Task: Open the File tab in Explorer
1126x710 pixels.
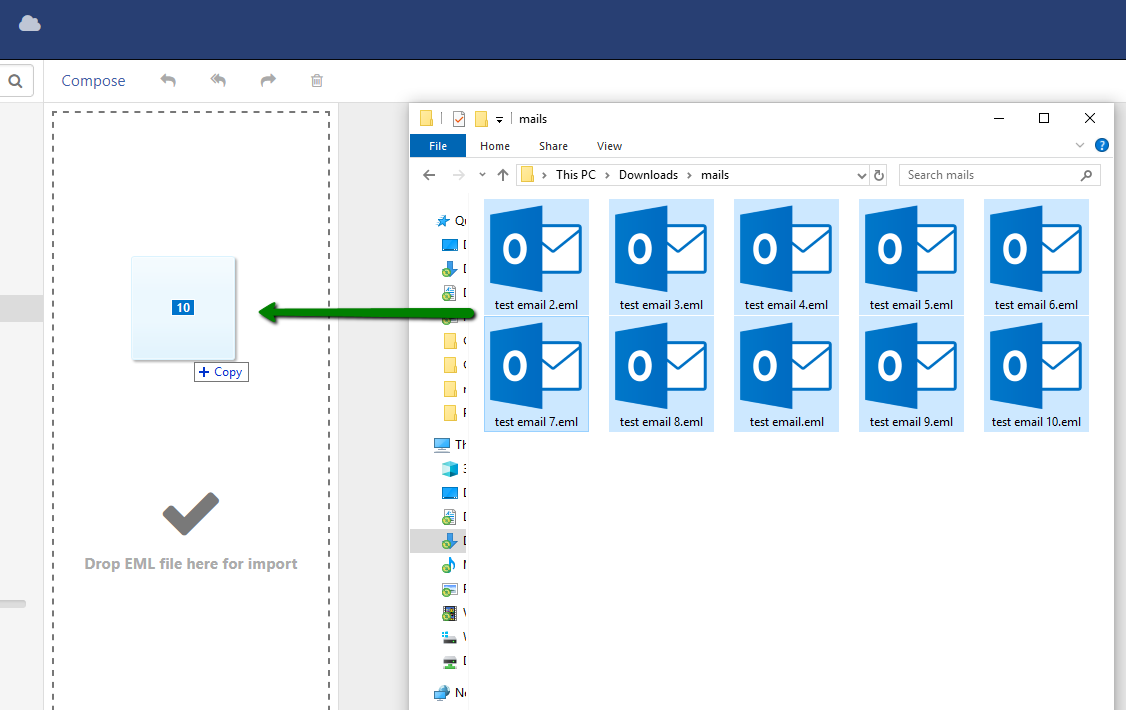Action: 438,146
